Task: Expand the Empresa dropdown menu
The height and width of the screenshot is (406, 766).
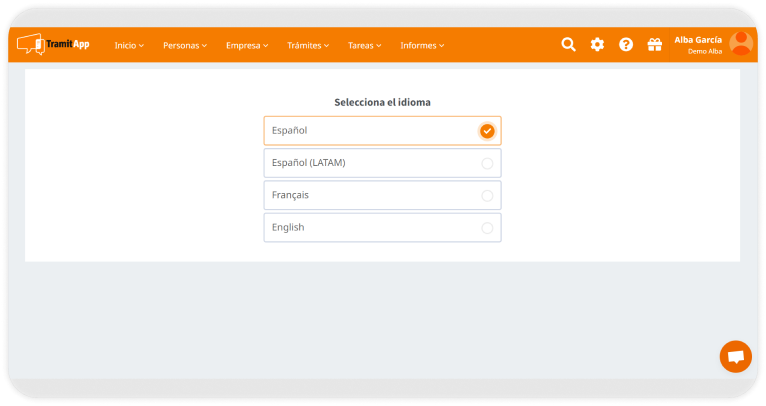Action: pyautogui.click(x=247, y=45)
